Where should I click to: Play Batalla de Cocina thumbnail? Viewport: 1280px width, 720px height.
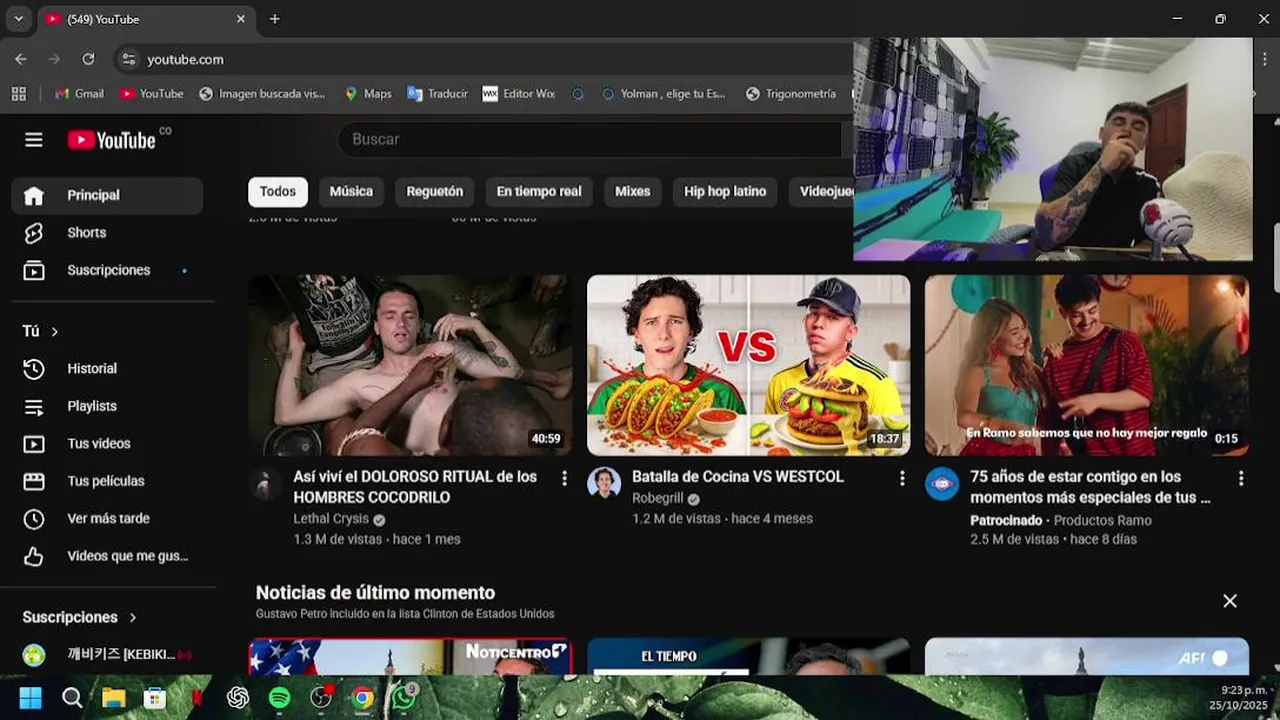click(749, 366)
